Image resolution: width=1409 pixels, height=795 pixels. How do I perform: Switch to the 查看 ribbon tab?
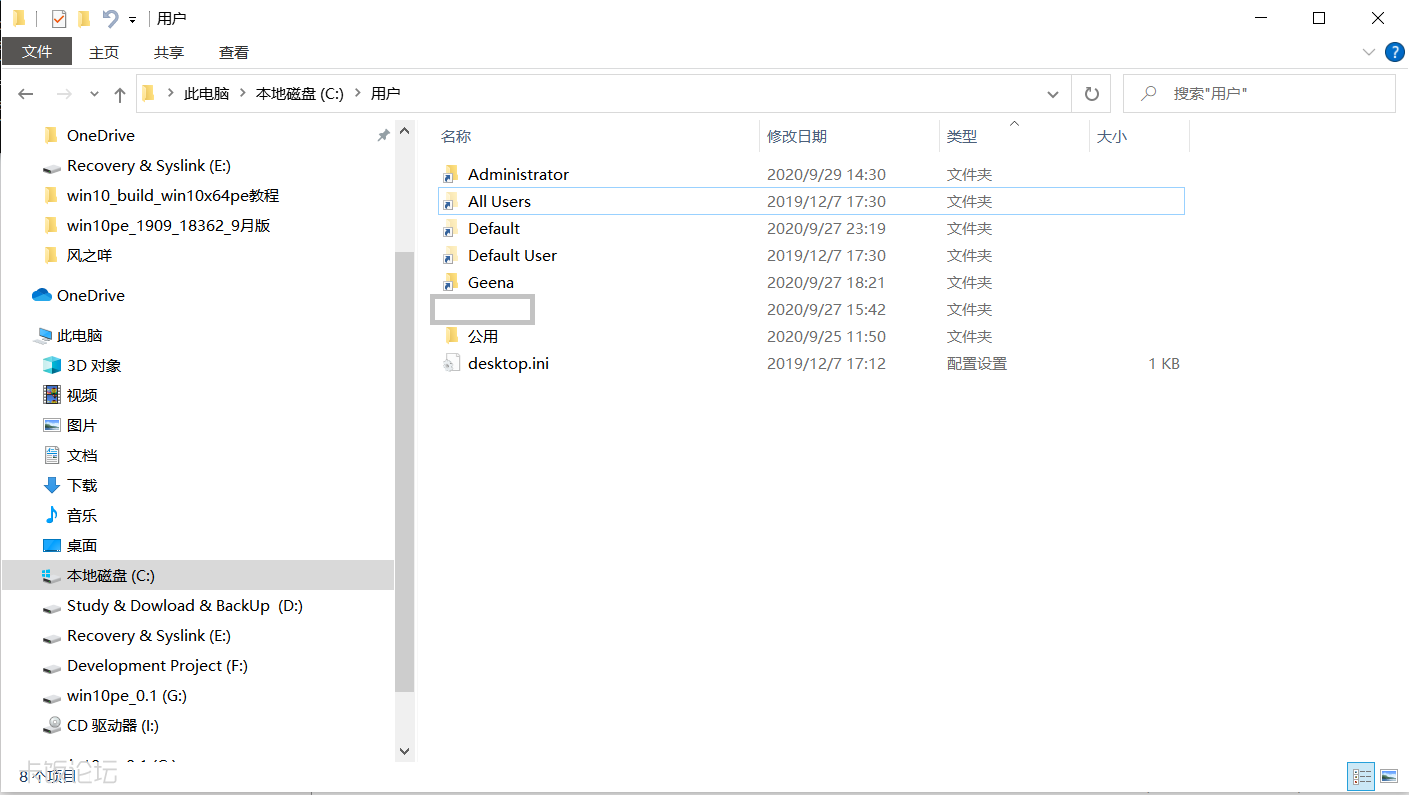tap(234, 52)
